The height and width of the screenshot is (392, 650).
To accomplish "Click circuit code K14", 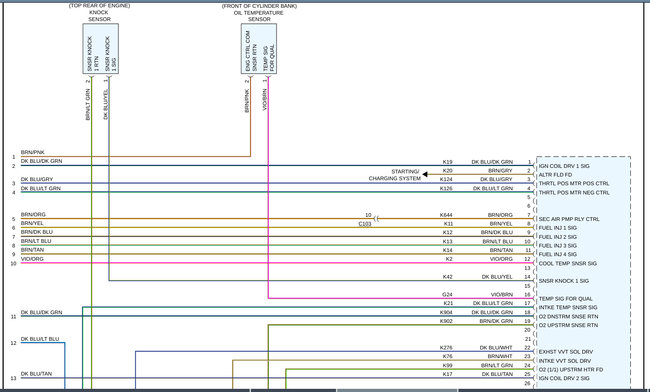I will tap(447, 250).
